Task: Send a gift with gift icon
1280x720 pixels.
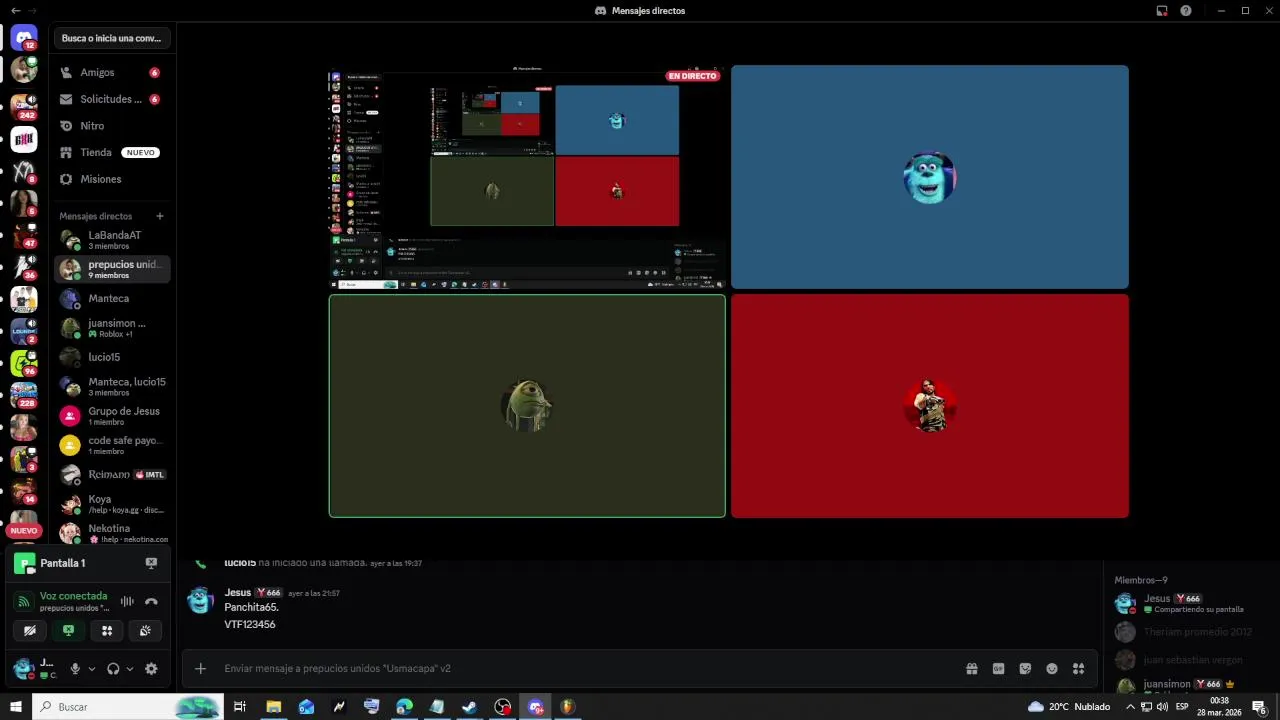Action: tap(971, 669)
